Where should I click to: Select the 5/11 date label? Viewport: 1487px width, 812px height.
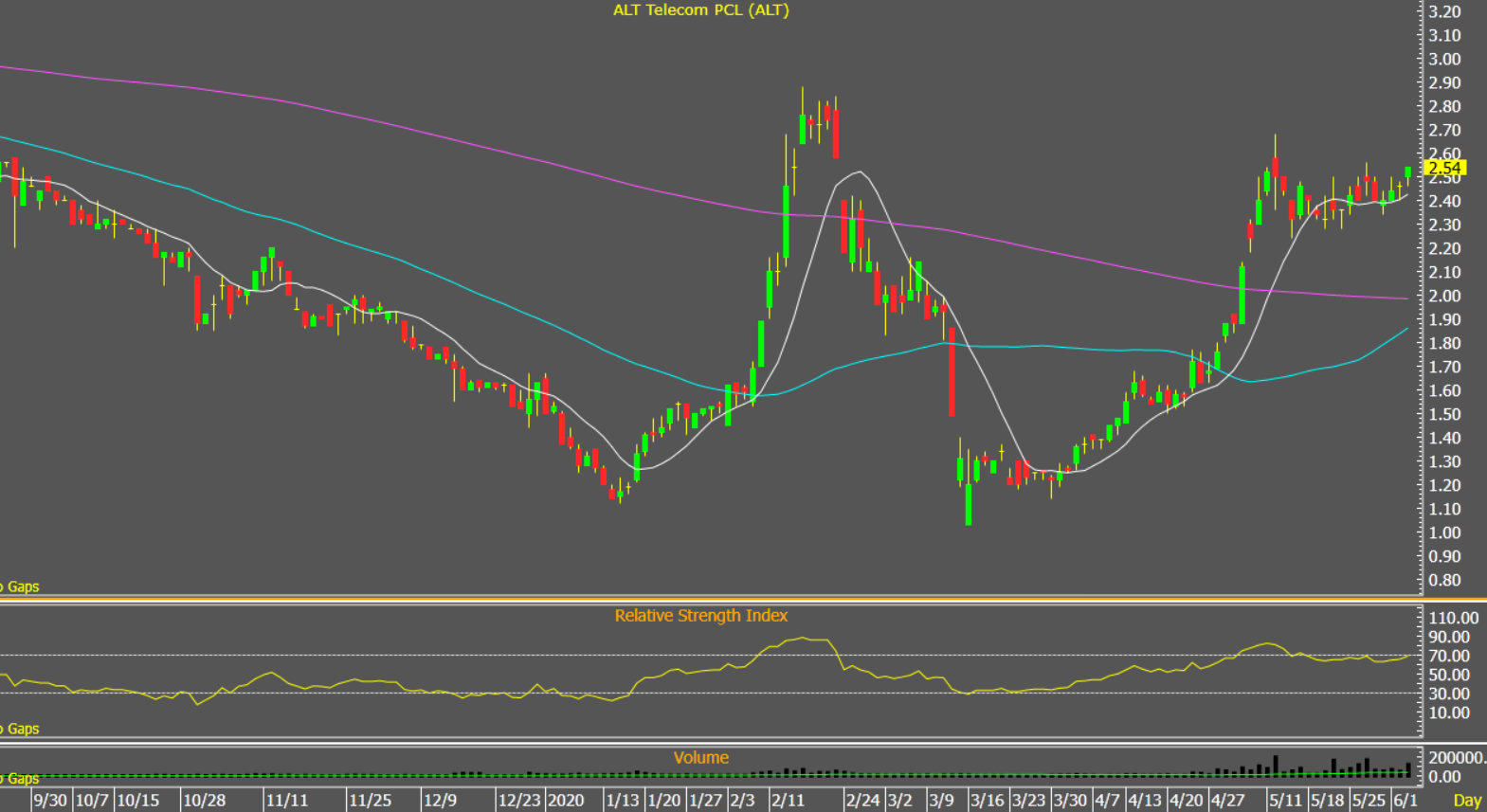(1287, 801)
